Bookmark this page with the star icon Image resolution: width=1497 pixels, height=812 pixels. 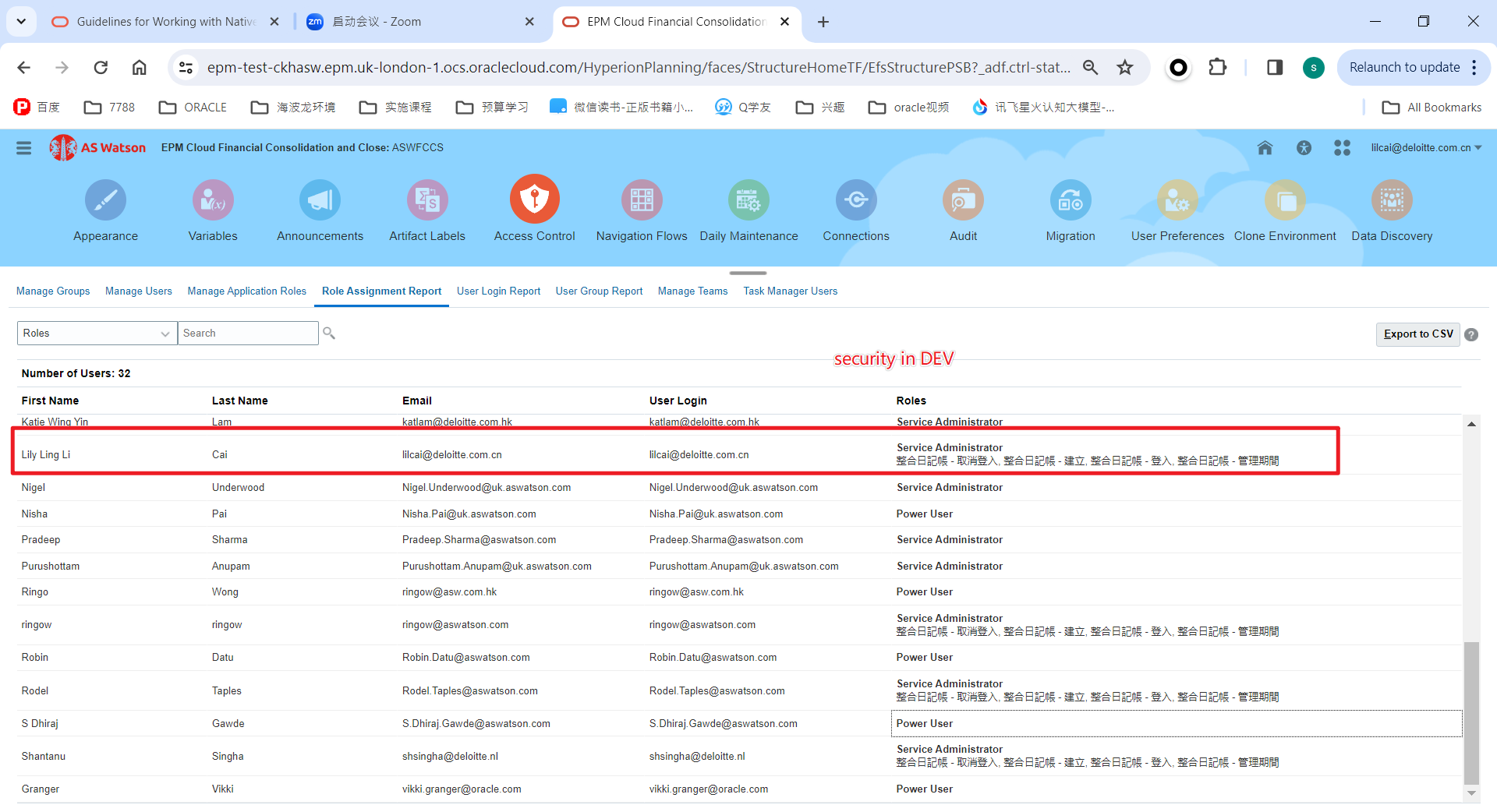click(1124, 68)
